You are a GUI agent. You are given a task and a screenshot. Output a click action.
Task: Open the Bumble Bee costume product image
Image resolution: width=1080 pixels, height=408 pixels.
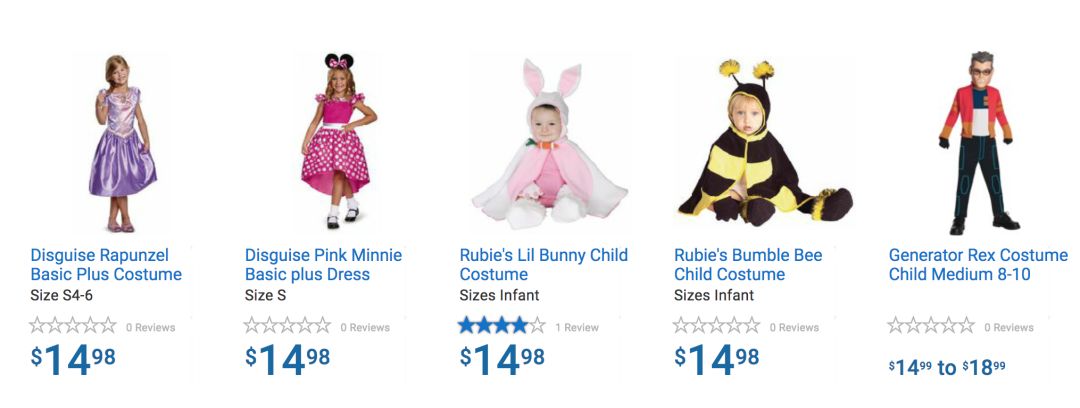click(764, 143)
